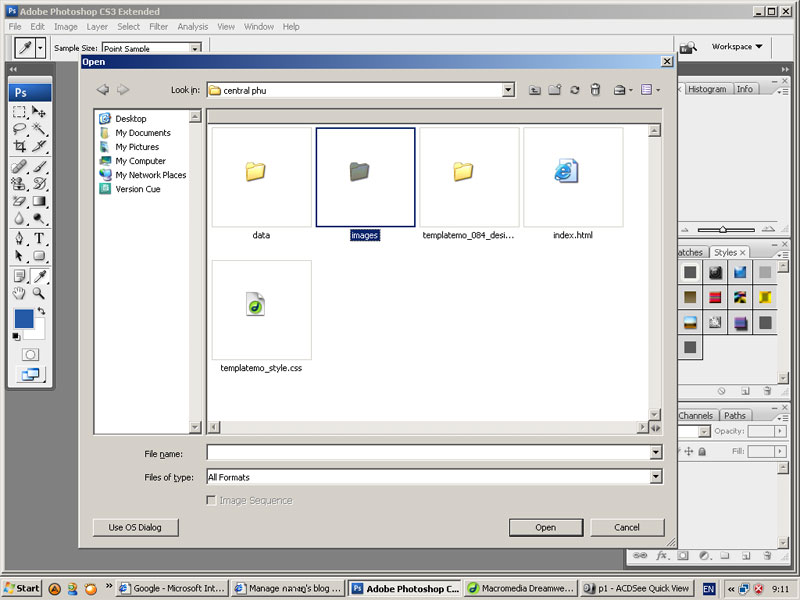Enable the Image Sequence checkbox

pos(211,500)
